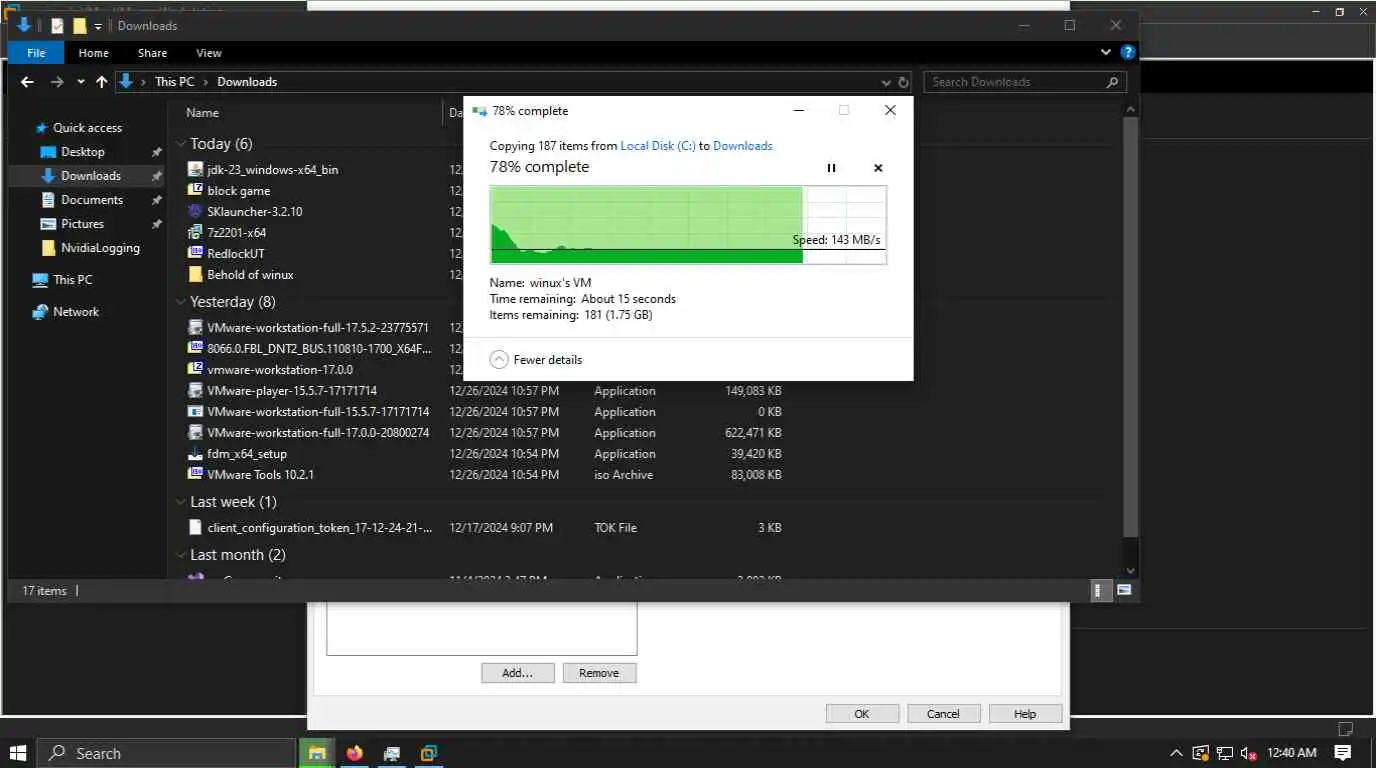Open the View ribbon tab
The width and height of the screenshot is (1376, 768).
[209, 53]
